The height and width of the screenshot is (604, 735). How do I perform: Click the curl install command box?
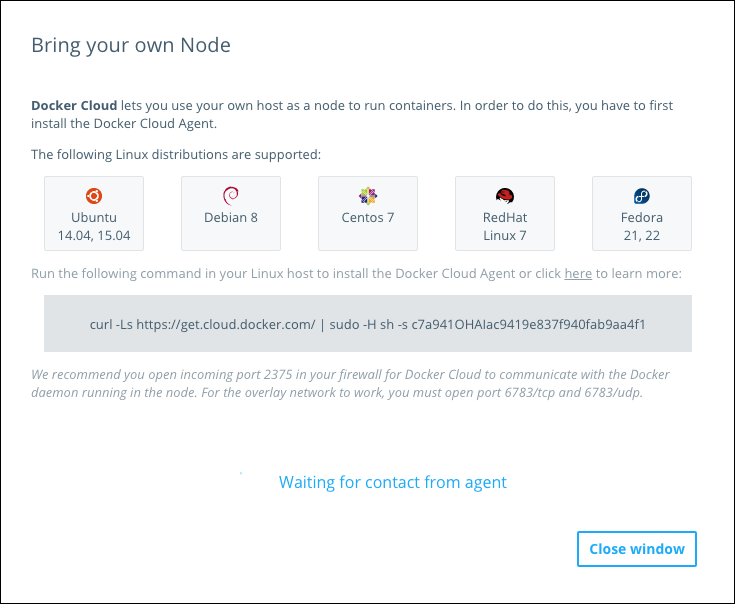pos(368,324)
